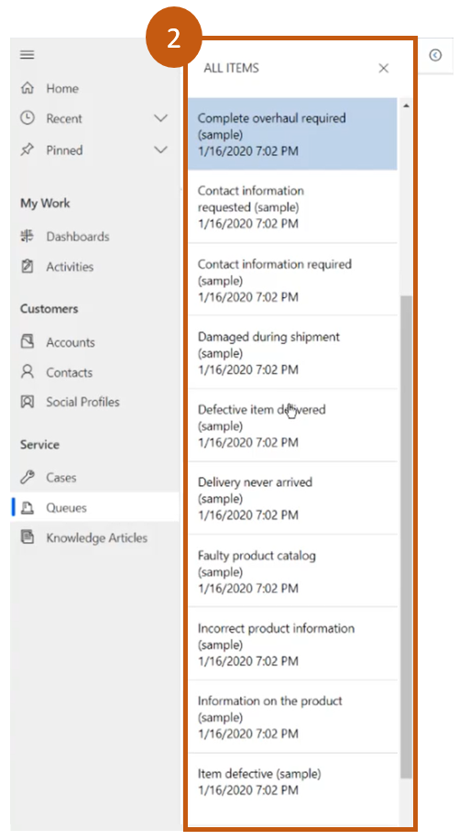
Task: Click the Pinned pushpin icon
Action: (27, 149)
